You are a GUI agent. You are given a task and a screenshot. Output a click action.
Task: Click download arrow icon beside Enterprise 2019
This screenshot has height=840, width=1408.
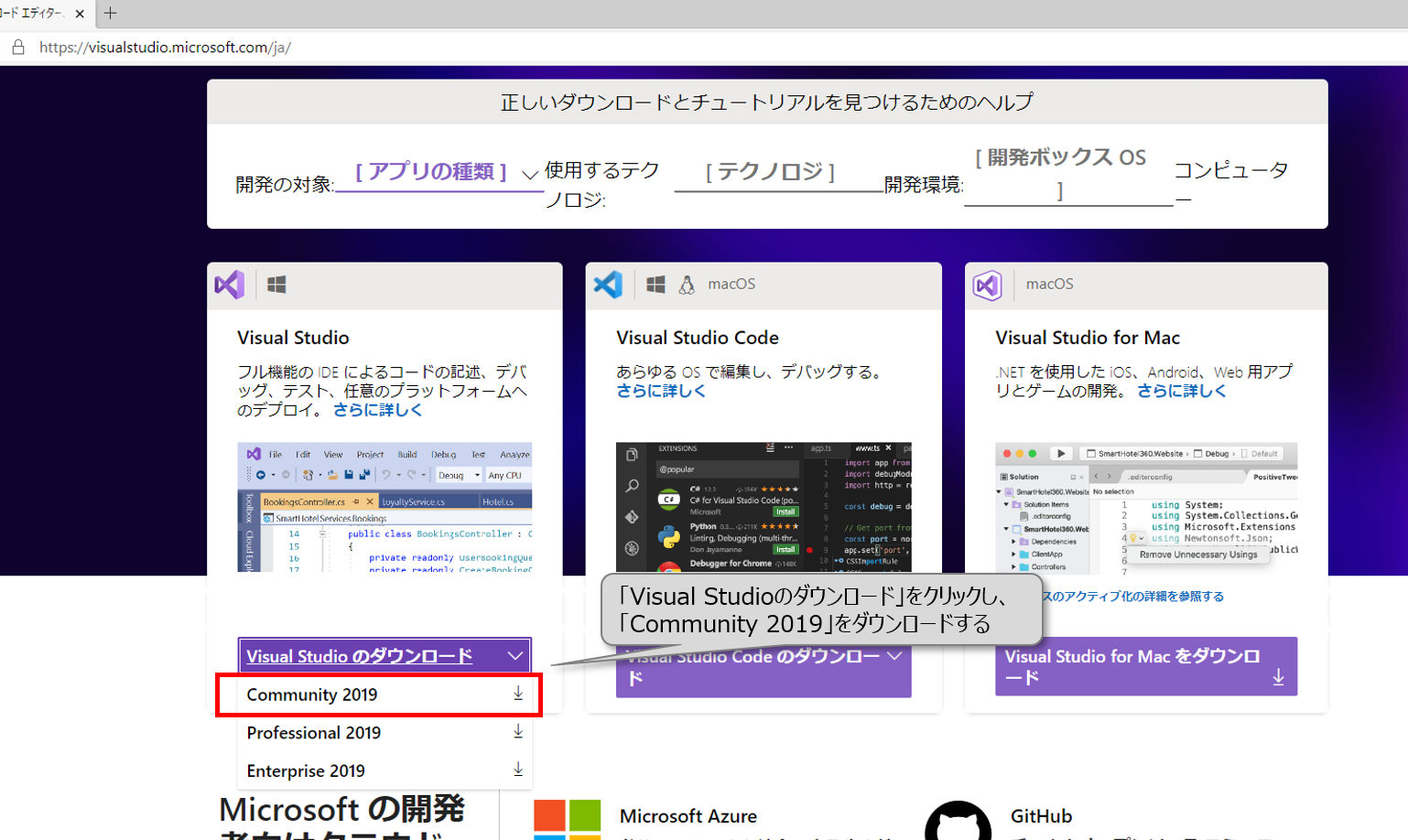pyautogui.click(x=518, y=770)
